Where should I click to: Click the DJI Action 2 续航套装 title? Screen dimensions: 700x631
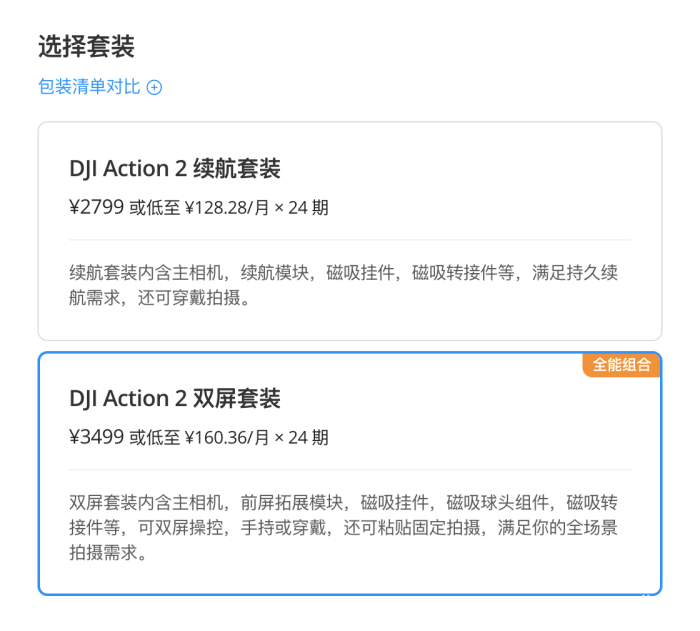[175, 168]
